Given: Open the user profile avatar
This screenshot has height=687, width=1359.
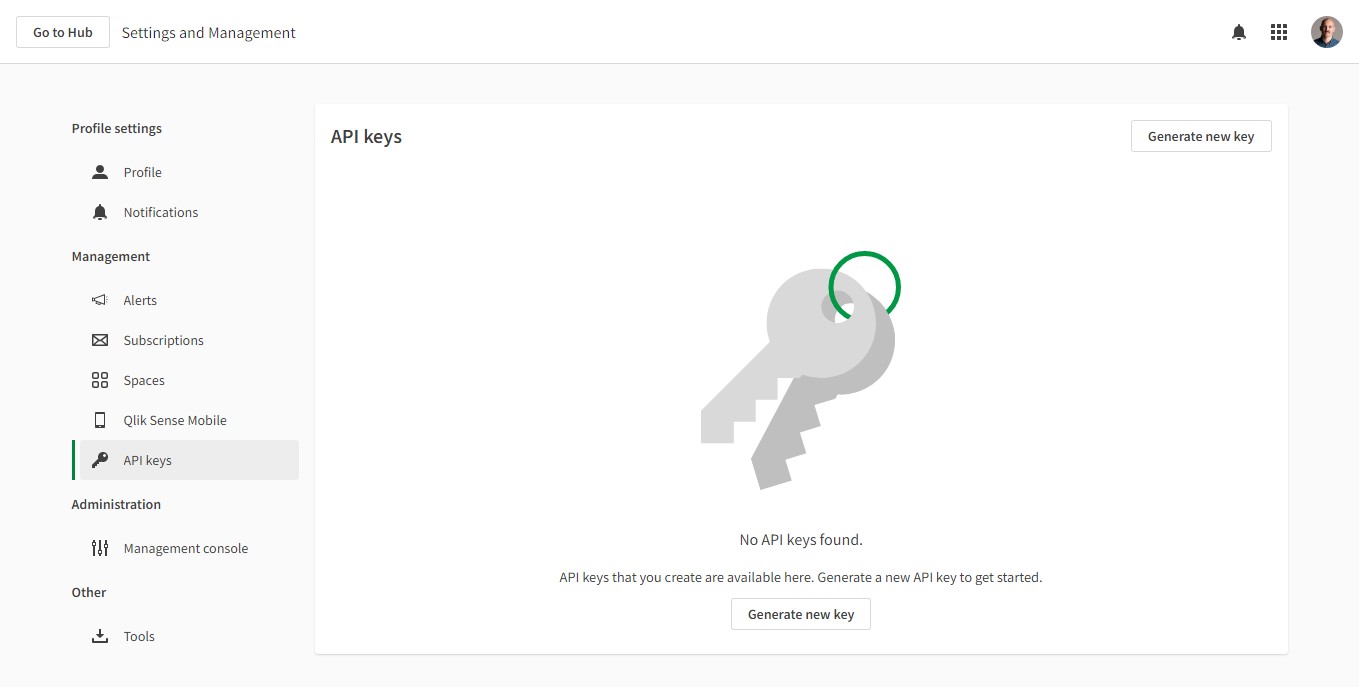Looking at the screenshot, I should 1327,32.
